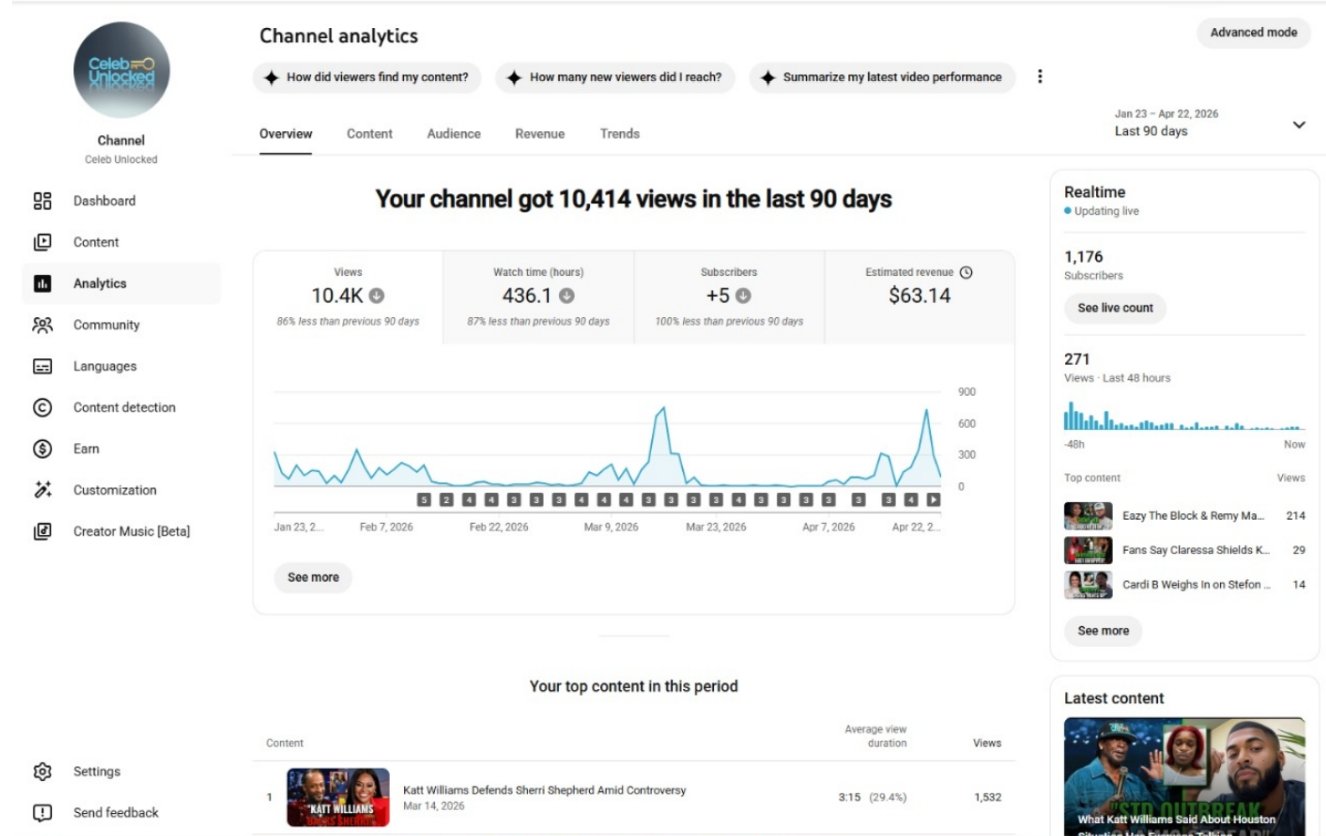
Task: Select the Languages sidebar icon
Action: pyautogui.click(x=42, y=367)
